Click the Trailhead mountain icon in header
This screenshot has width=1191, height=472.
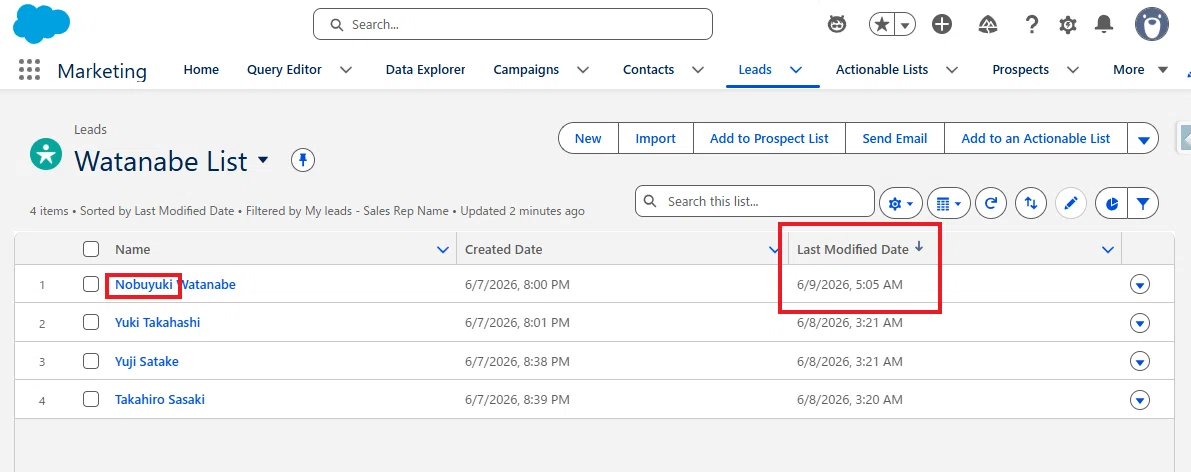point(987,24)
